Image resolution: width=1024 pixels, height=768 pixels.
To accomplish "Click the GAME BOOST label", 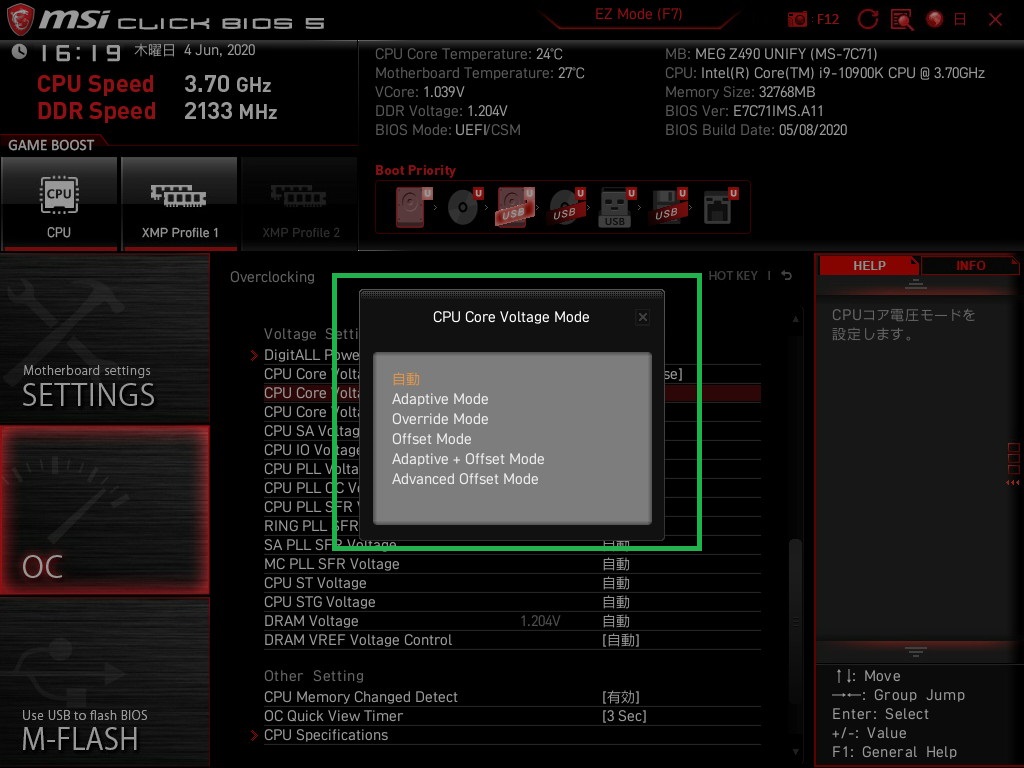I will tap(51, 145).
